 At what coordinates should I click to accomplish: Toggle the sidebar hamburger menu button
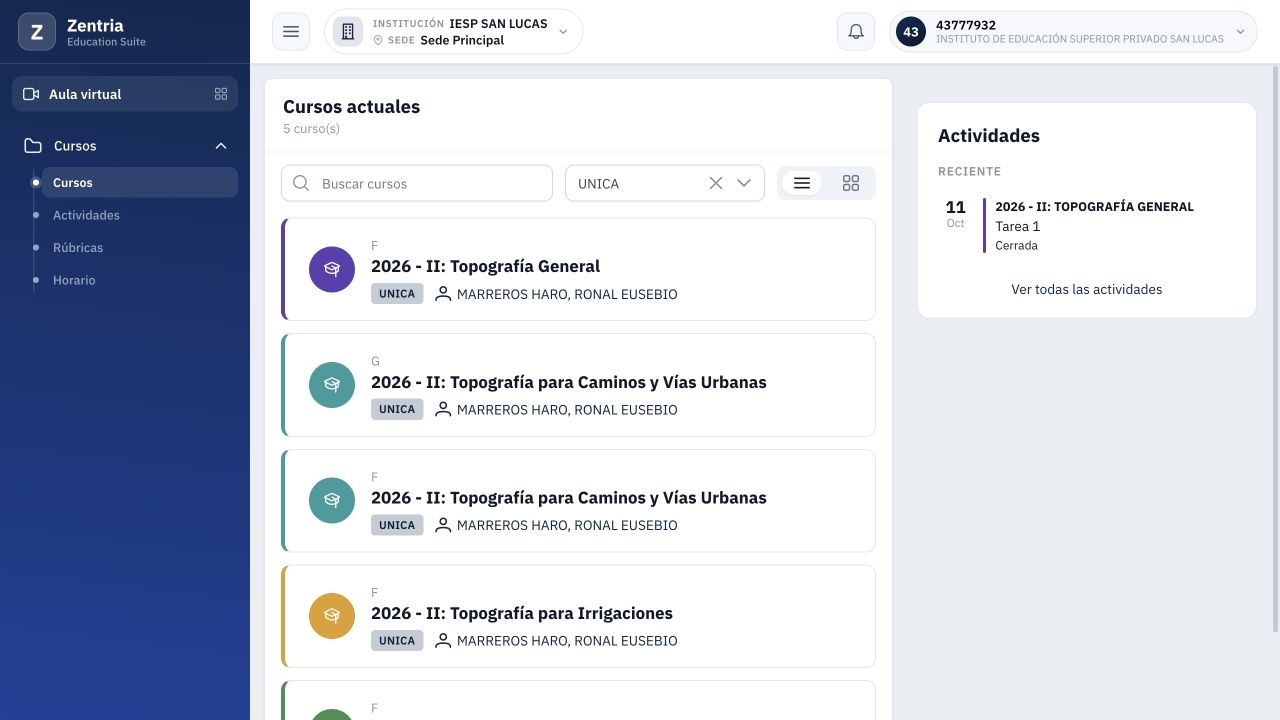tap(291, 32)
